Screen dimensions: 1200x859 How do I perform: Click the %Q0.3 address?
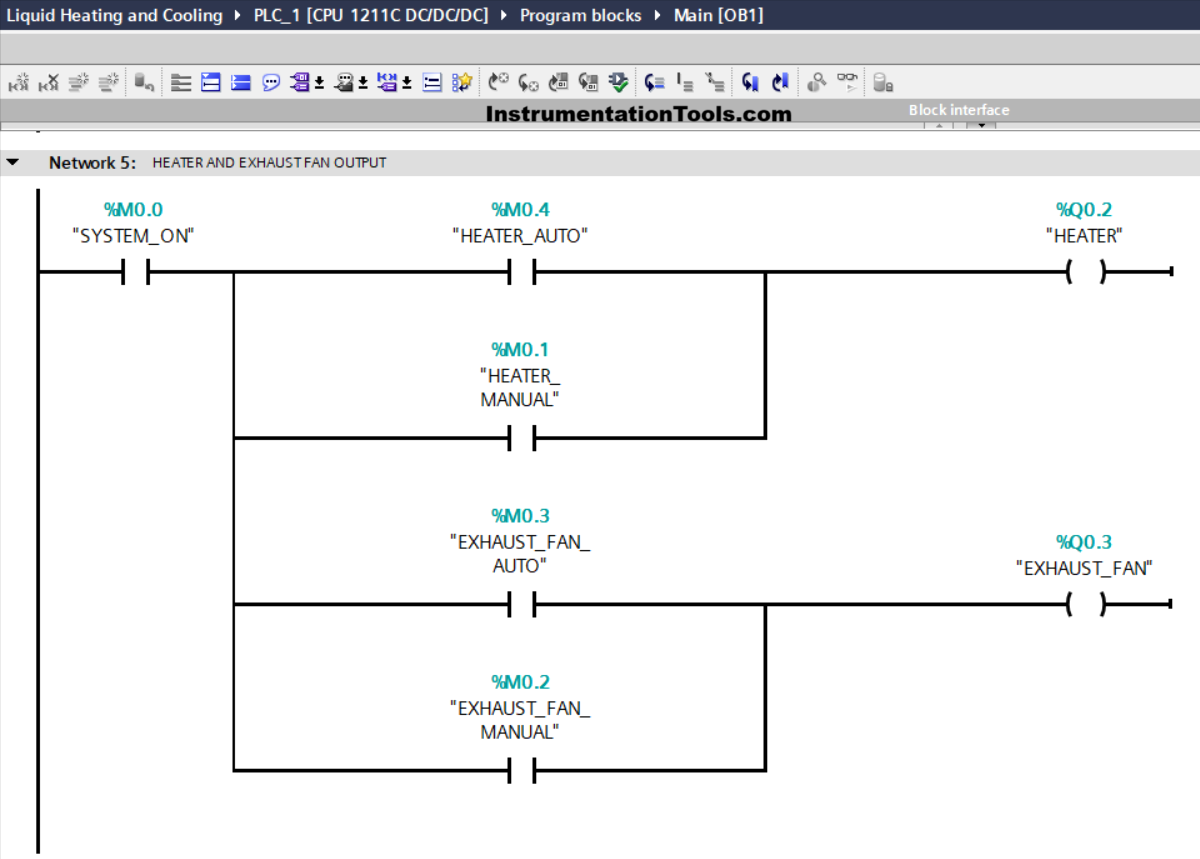tap(1084, 542)
